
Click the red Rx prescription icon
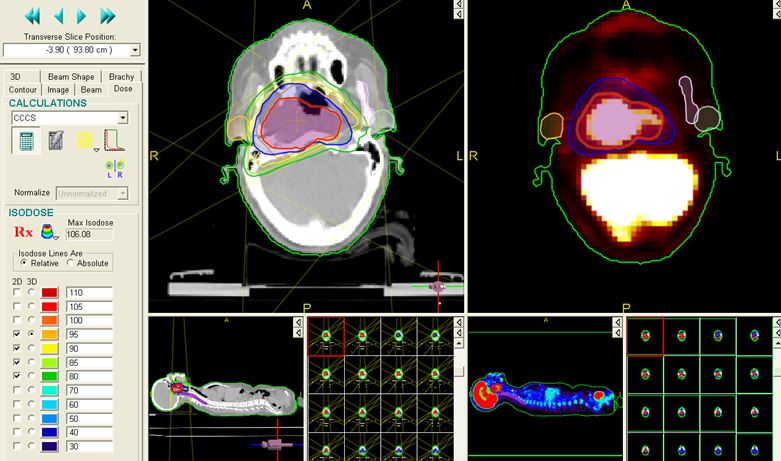(x=23, y=231)
